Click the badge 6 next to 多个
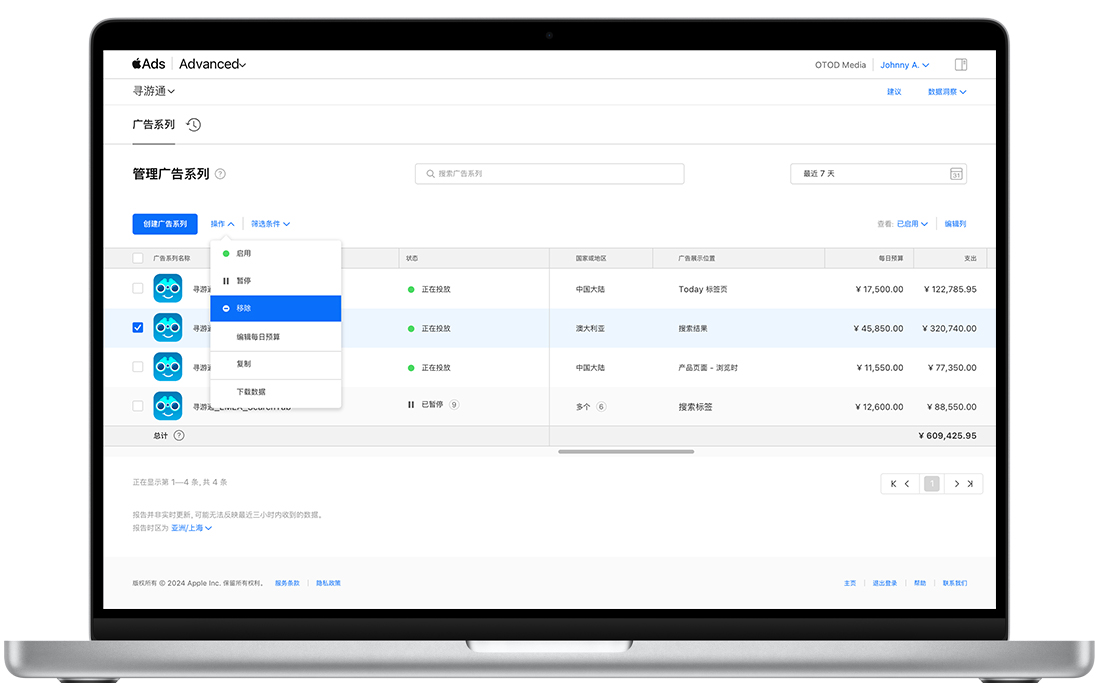1100x700 pixels. (x=601, y=407)
